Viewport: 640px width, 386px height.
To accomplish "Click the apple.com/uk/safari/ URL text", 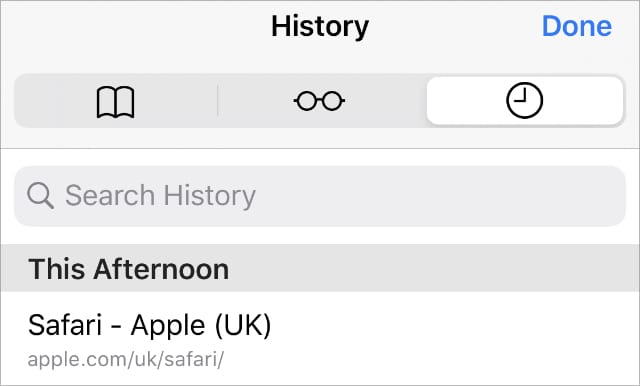I will 126,359.
